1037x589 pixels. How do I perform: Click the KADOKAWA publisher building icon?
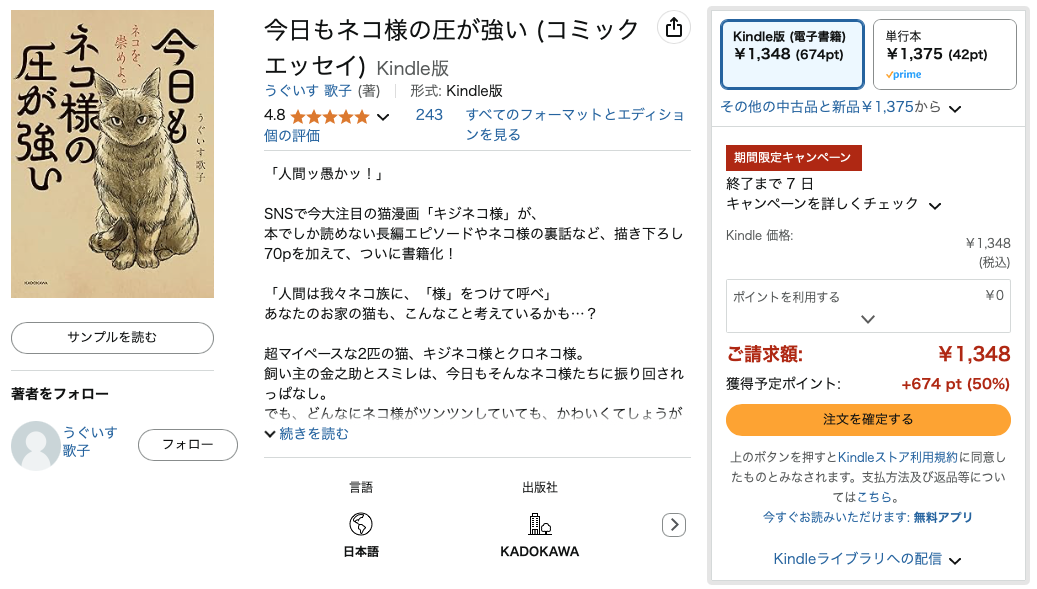pyautogui.click(x=540, y=524)
